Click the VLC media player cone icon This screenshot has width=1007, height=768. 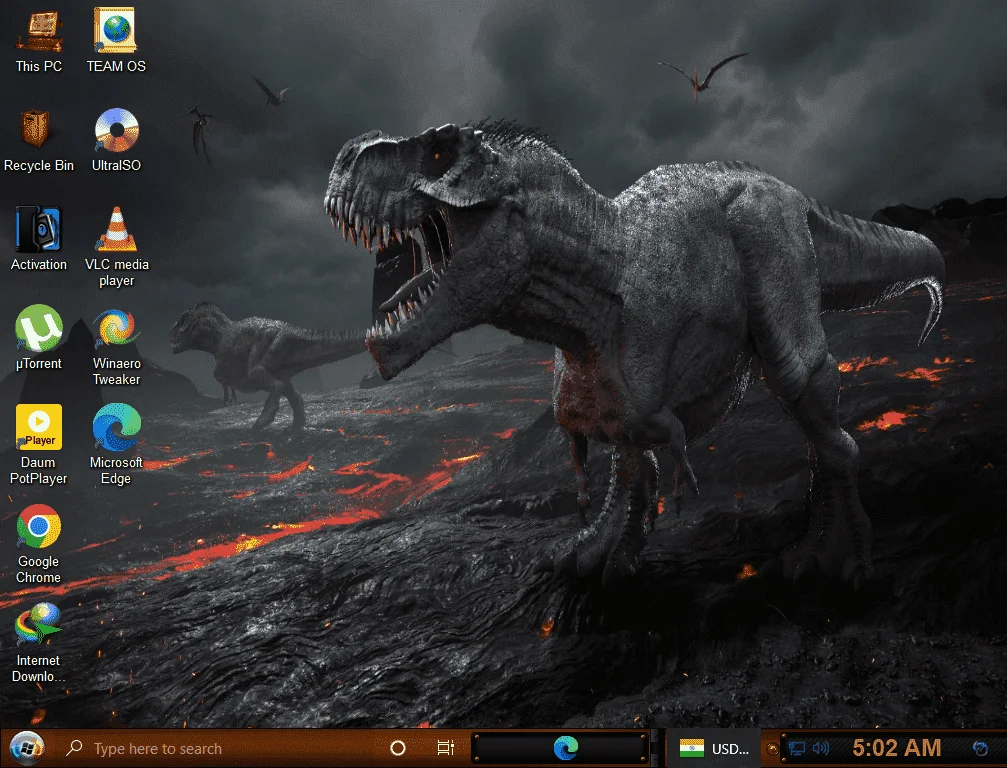point(116,229)
